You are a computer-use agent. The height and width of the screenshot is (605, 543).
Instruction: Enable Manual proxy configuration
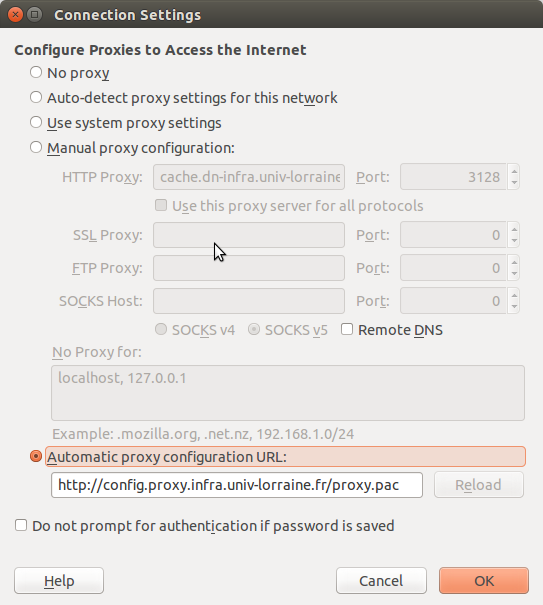tap(36, 147)
